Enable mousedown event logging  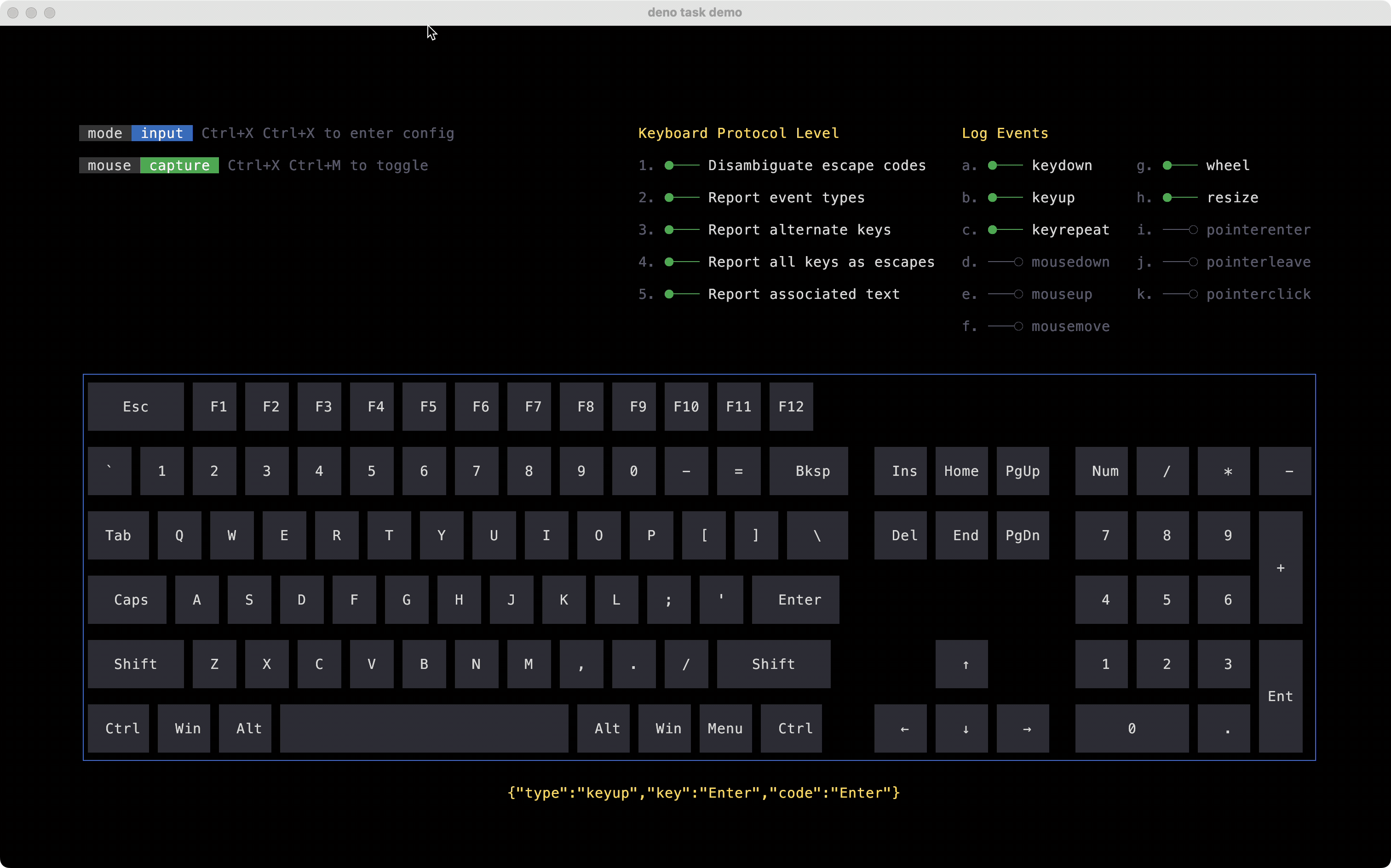(x=1005, y=262)
